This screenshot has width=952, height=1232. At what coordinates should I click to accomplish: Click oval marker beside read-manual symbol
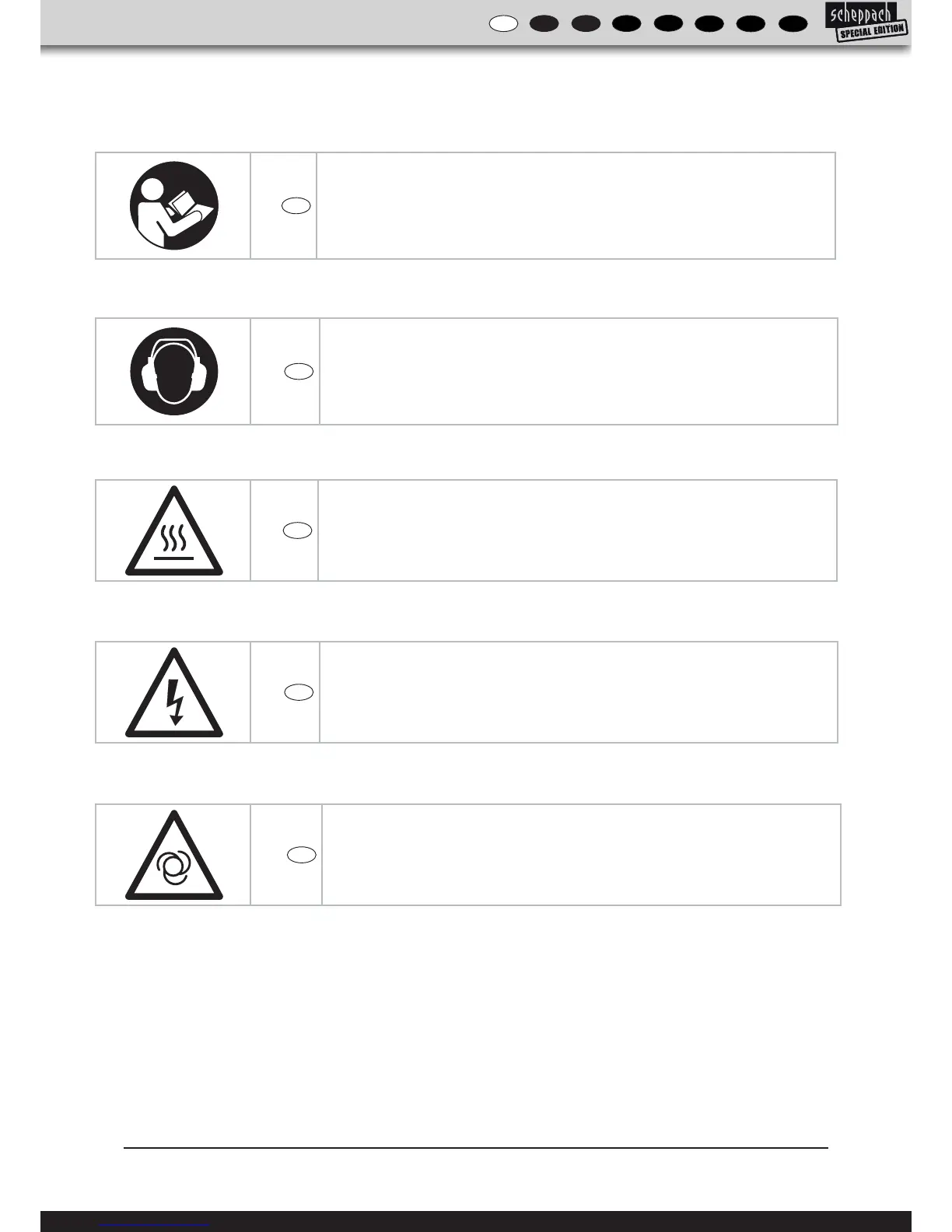pos(296,206)
